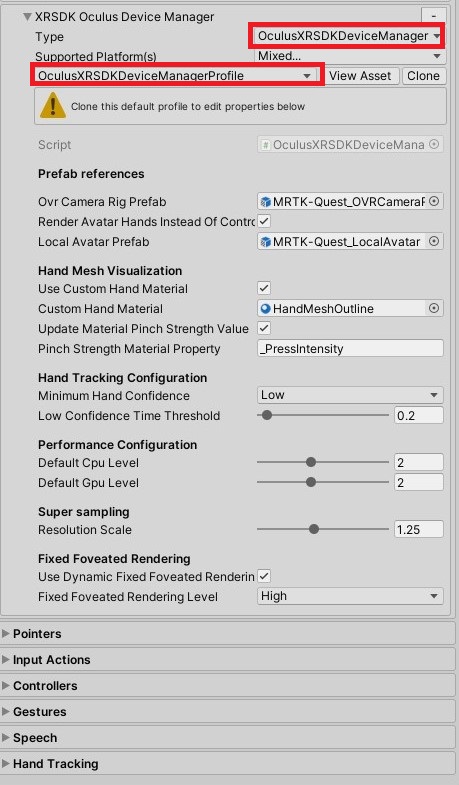
Task: Open object picker for Local Avatar Prefab
Action: pos(434,241)
